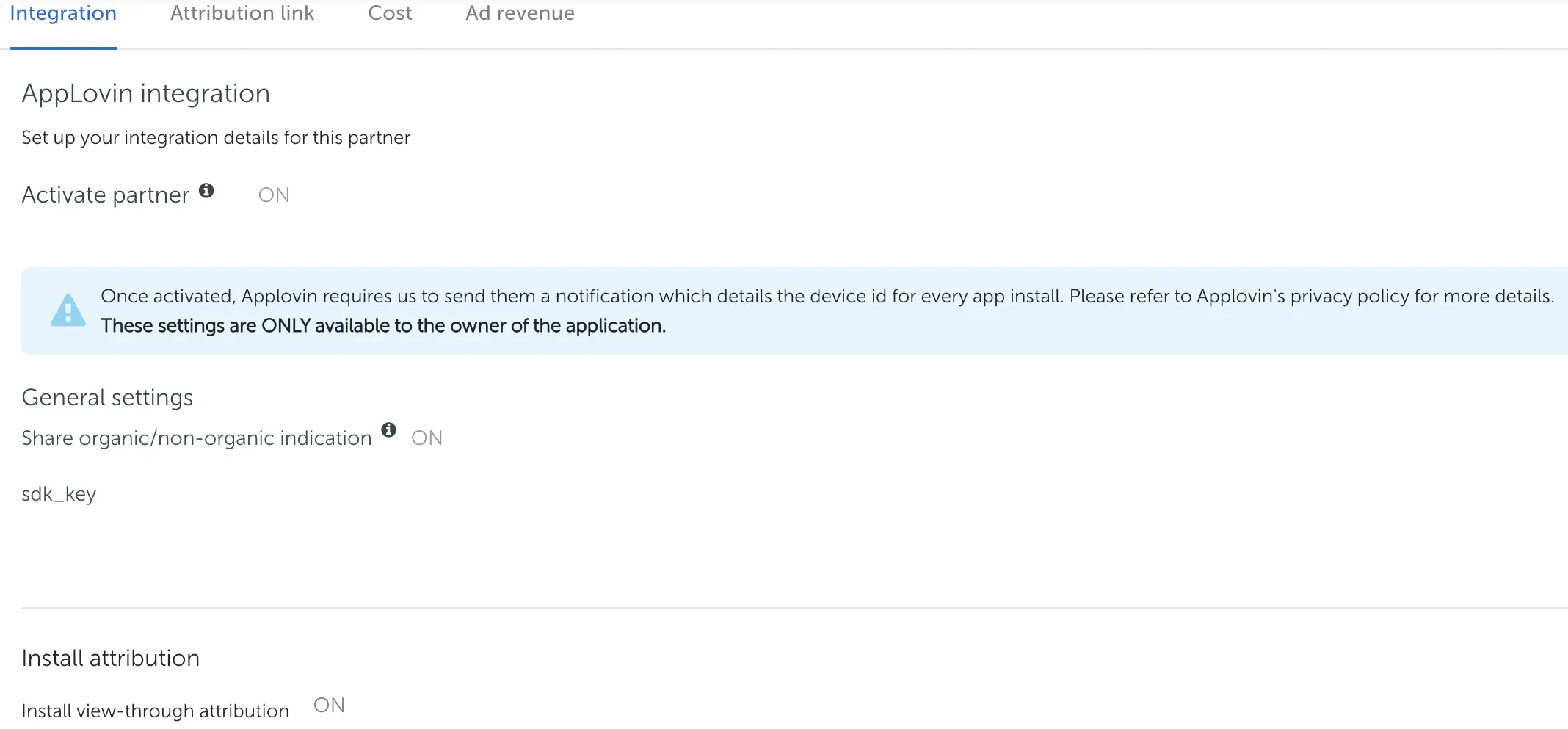This screenshot has width=1568, height=729.
Task: Click the 'Activate partner' label
Action: (106, 195)
